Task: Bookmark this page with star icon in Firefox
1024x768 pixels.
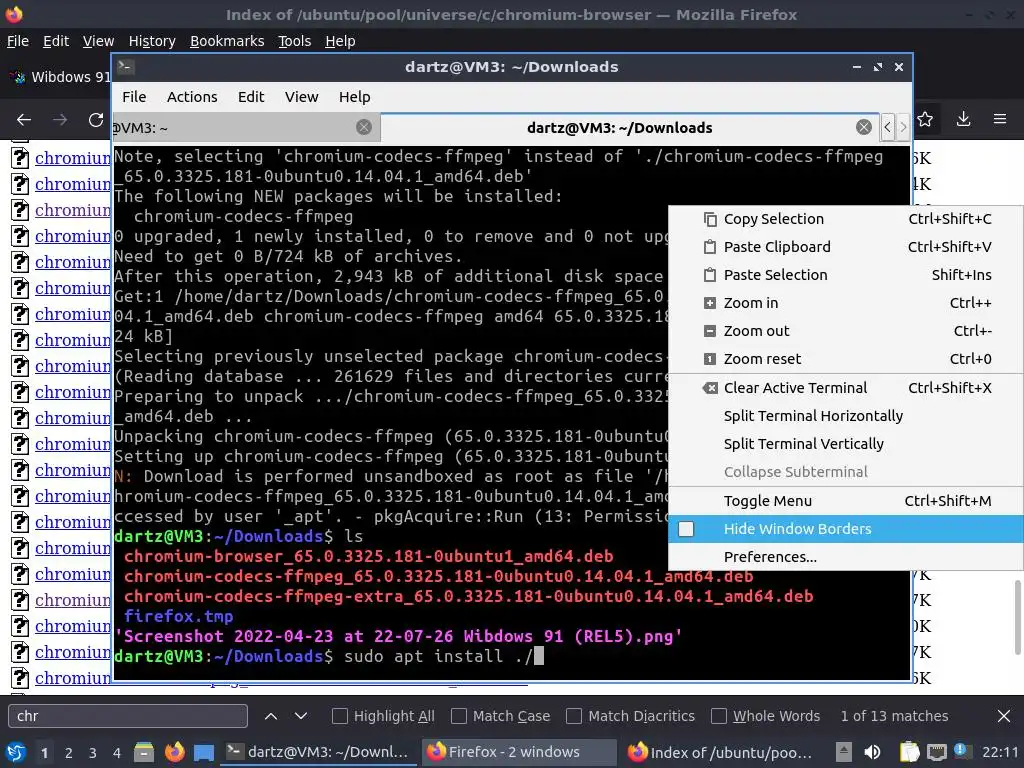Action: 925,120
